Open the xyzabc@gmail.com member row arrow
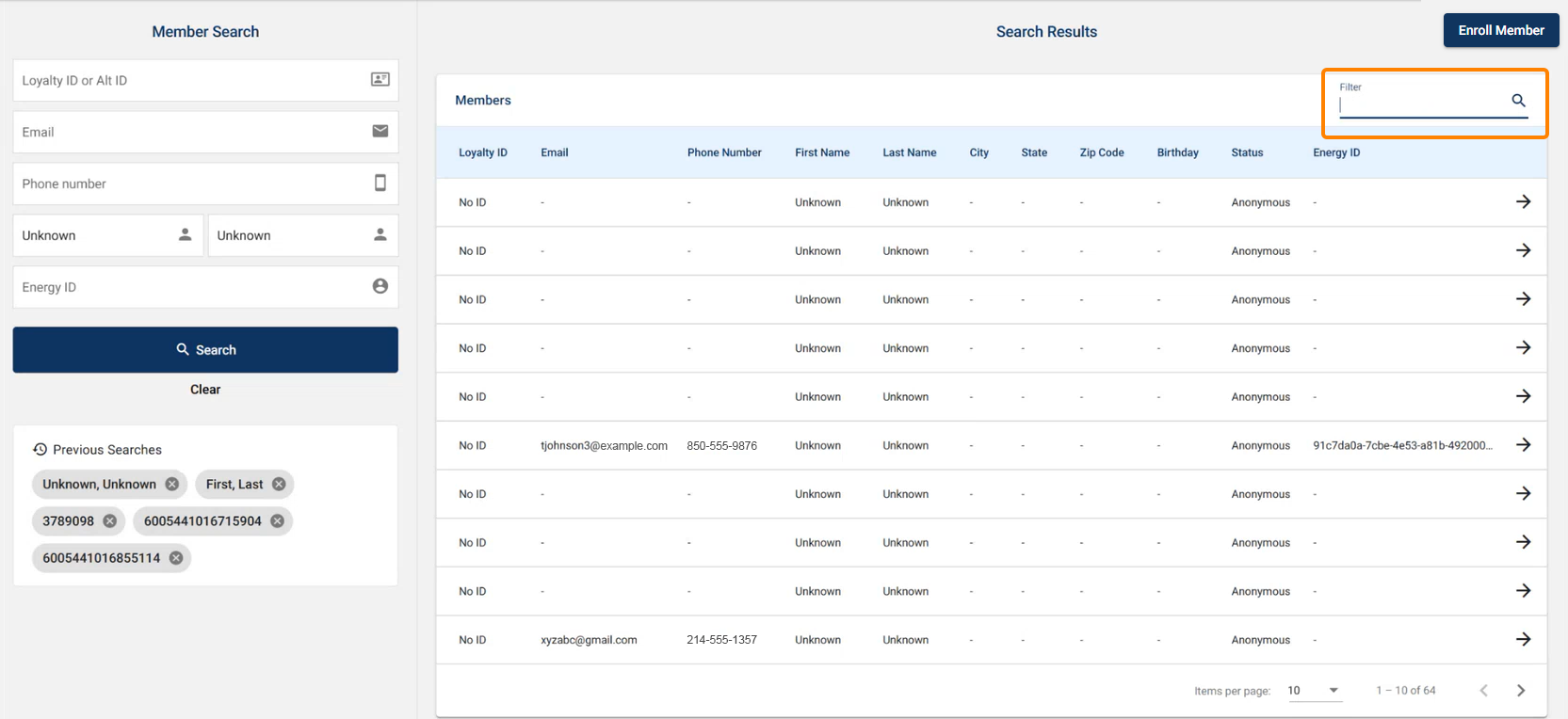 coord(1523,640)
